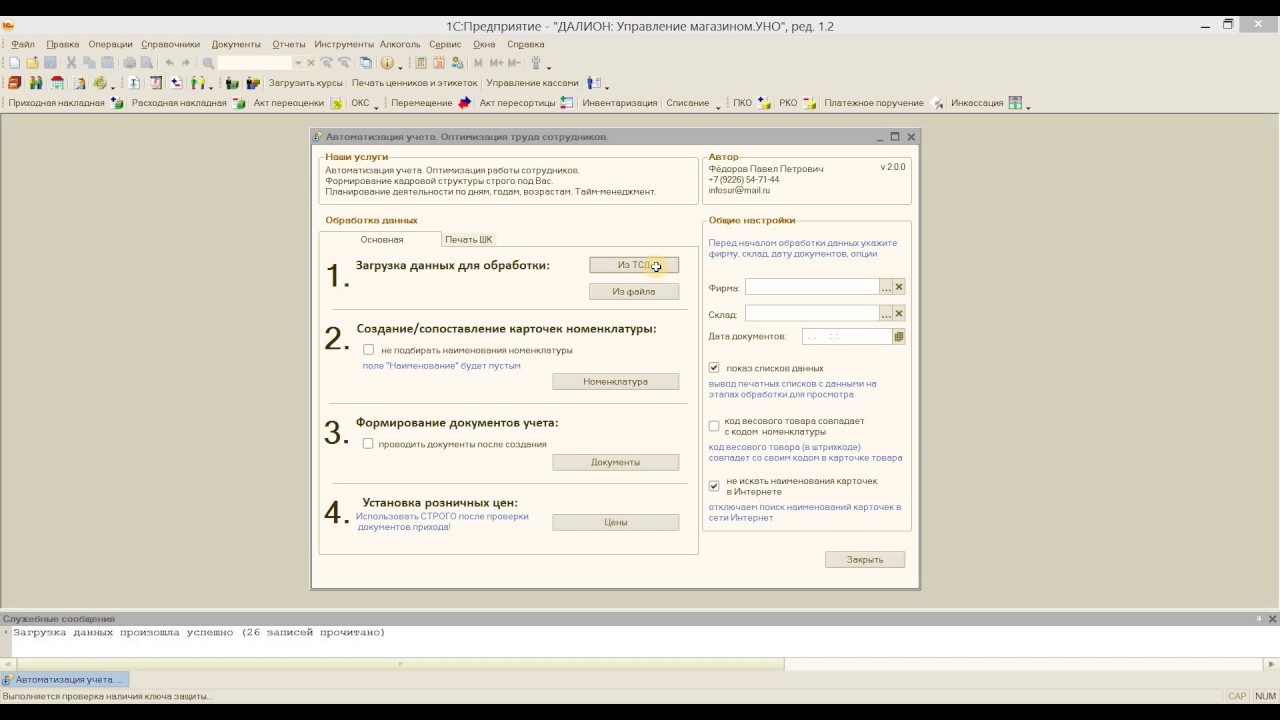Click Печать ценников и этикеток toolbar button
The width and height of the screenshot is (1280, 720).
414,83
